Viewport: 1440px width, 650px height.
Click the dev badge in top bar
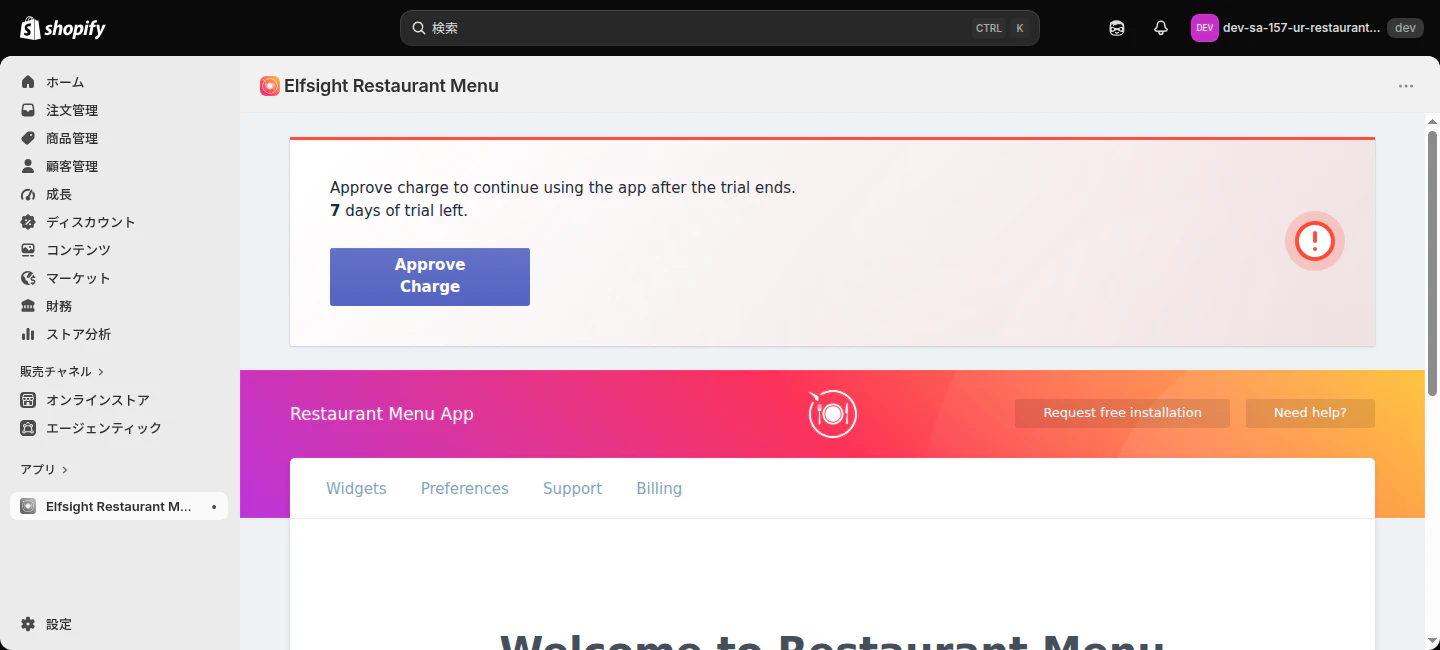(x=1405, y=28)
